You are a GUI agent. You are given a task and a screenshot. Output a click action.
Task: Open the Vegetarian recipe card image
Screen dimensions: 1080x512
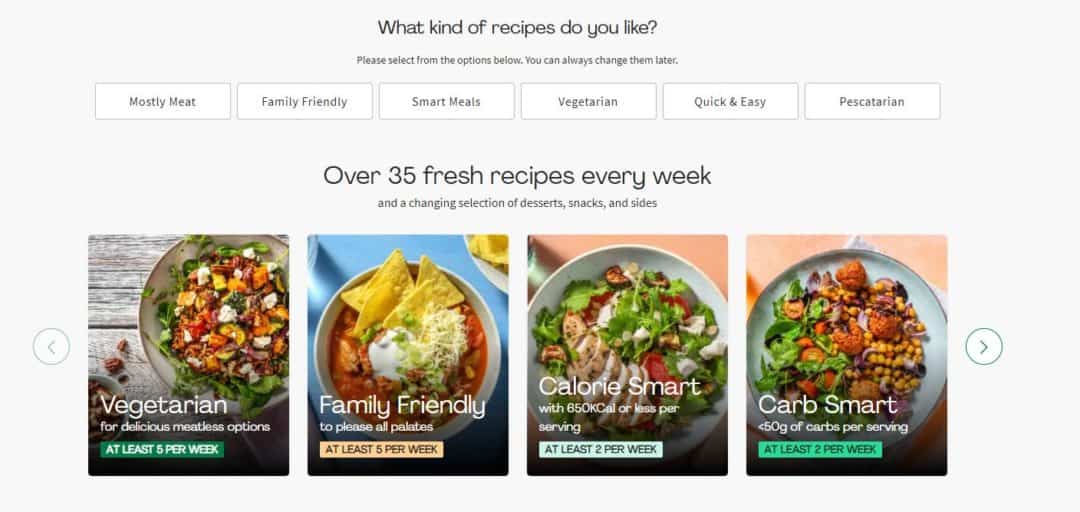189,355
